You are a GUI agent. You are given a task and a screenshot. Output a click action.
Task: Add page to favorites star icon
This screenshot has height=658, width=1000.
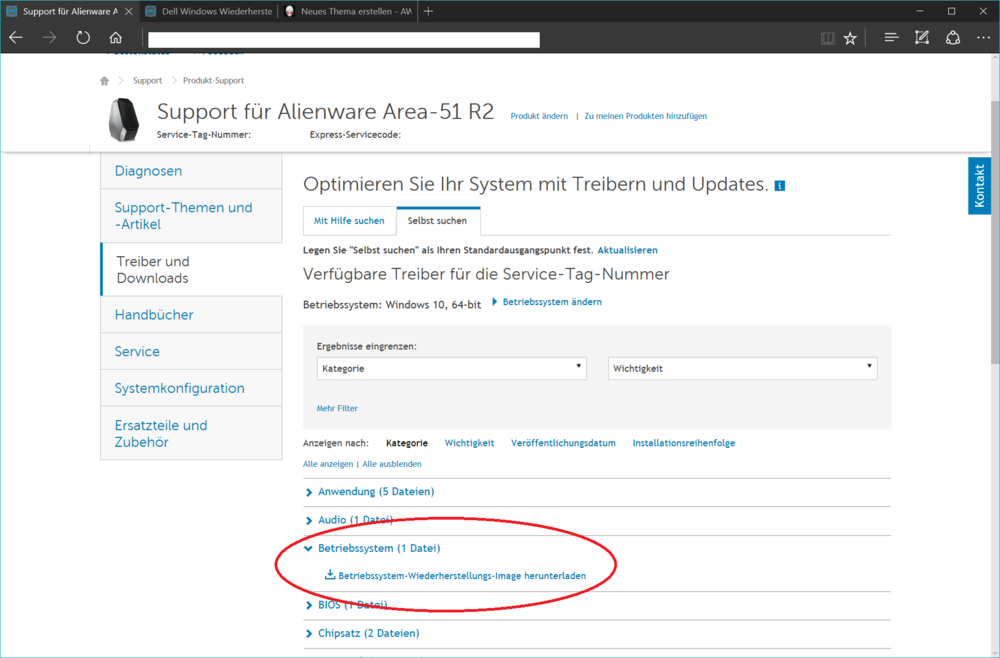tap(850, 38)
